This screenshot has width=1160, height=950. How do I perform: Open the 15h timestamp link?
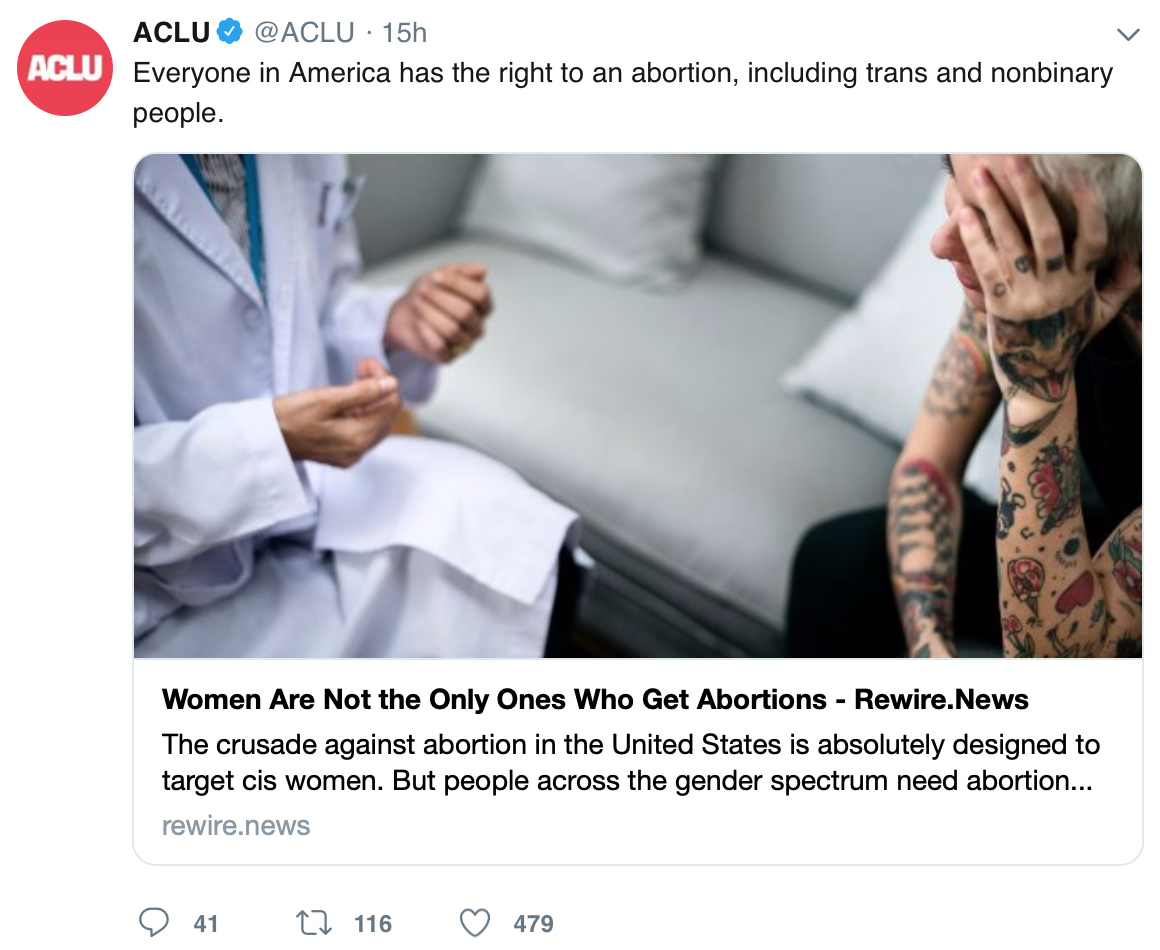tap(404, 33)
